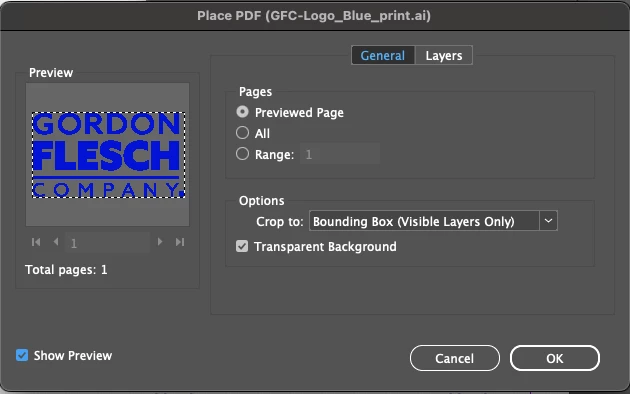
Task: Click the Range page number field
Action: tap(340, 154)
